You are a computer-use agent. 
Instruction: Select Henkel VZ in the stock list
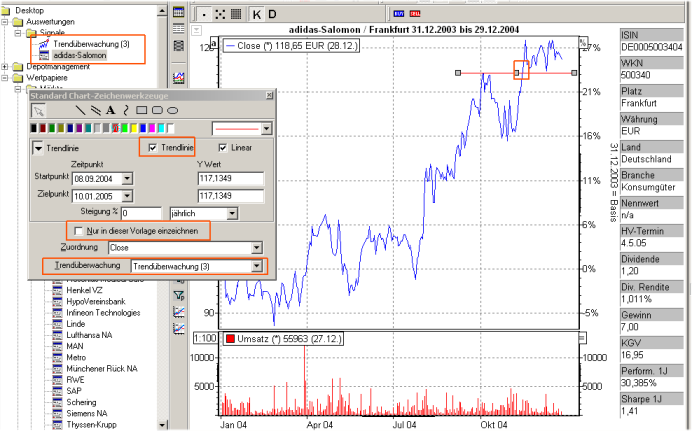tap(84, 290)
